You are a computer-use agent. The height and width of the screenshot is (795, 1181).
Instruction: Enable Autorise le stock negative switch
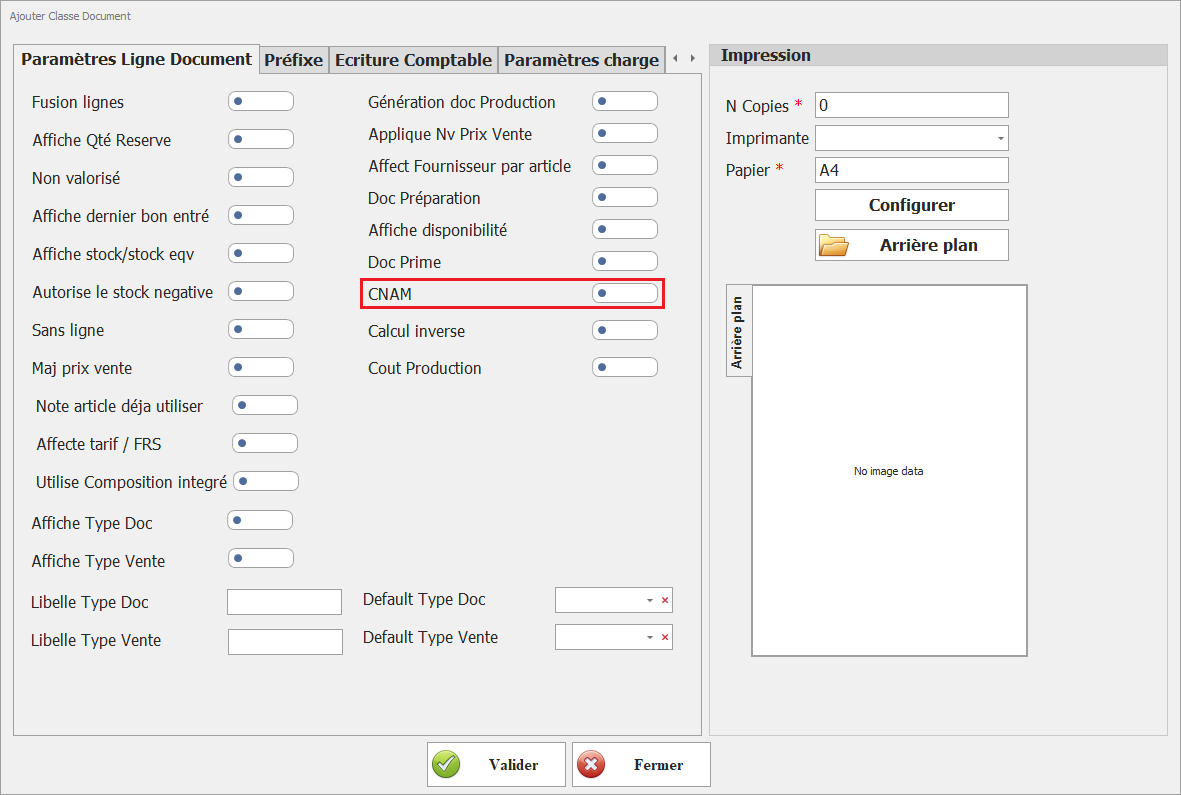(x=261, y=291)
